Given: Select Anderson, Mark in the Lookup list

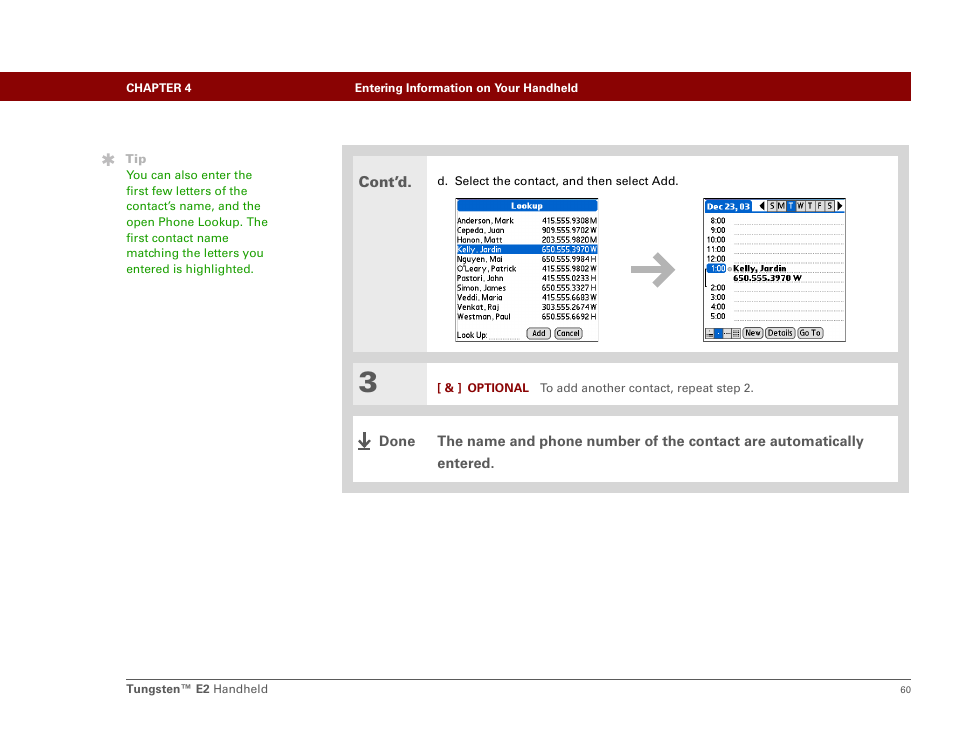Looking at the screenshot, I should tap(527, 221).
